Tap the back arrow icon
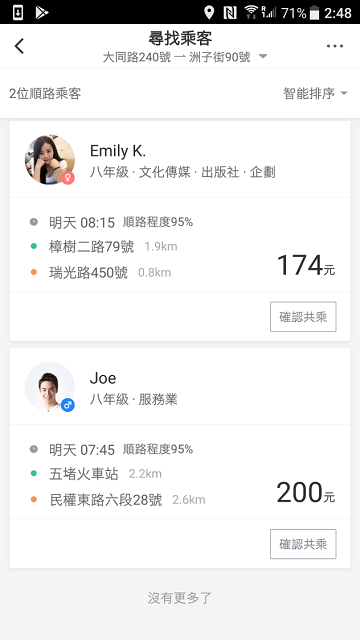Screen dimensions: 360x640 click(x=19, y=46)
